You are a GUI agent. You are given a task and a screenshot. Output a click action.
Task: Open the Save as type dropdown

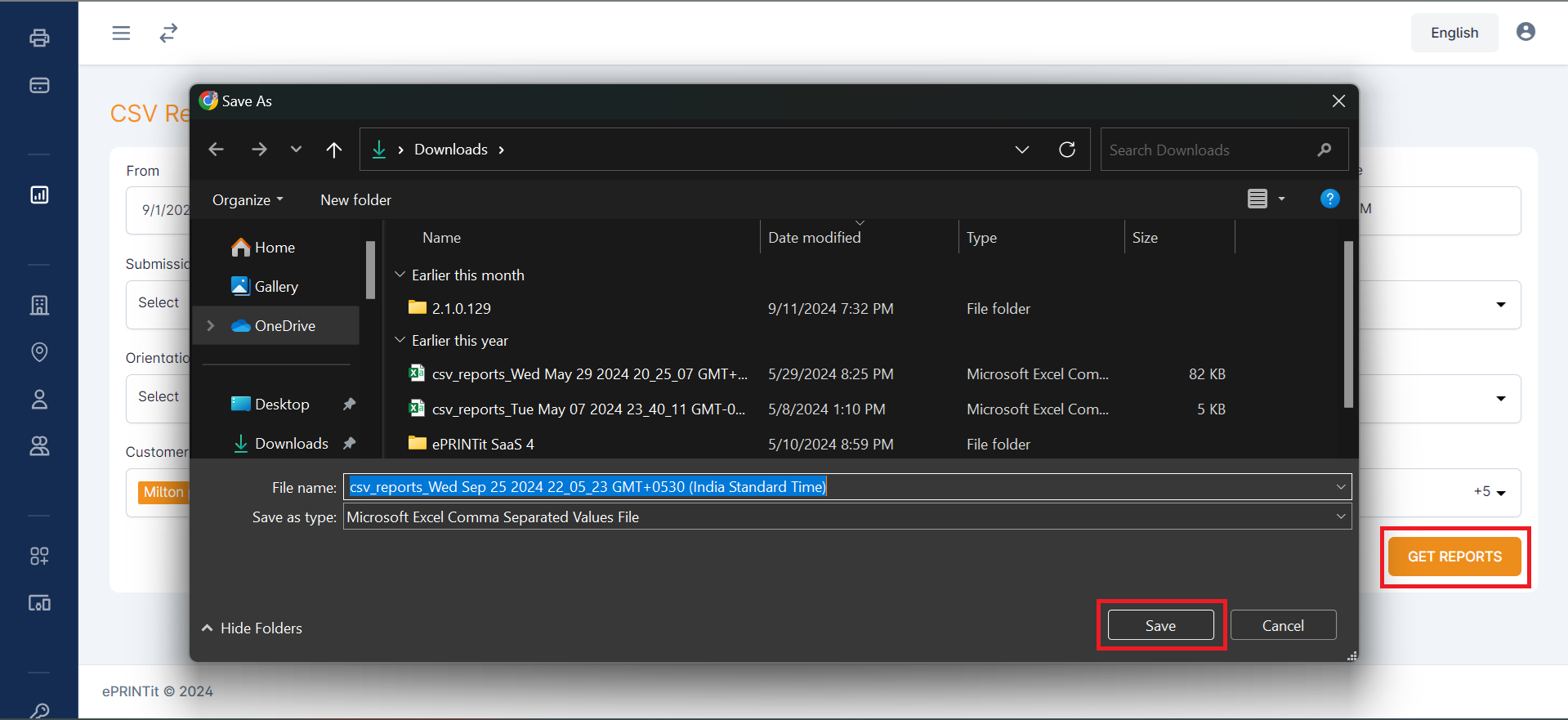(847, 517)
